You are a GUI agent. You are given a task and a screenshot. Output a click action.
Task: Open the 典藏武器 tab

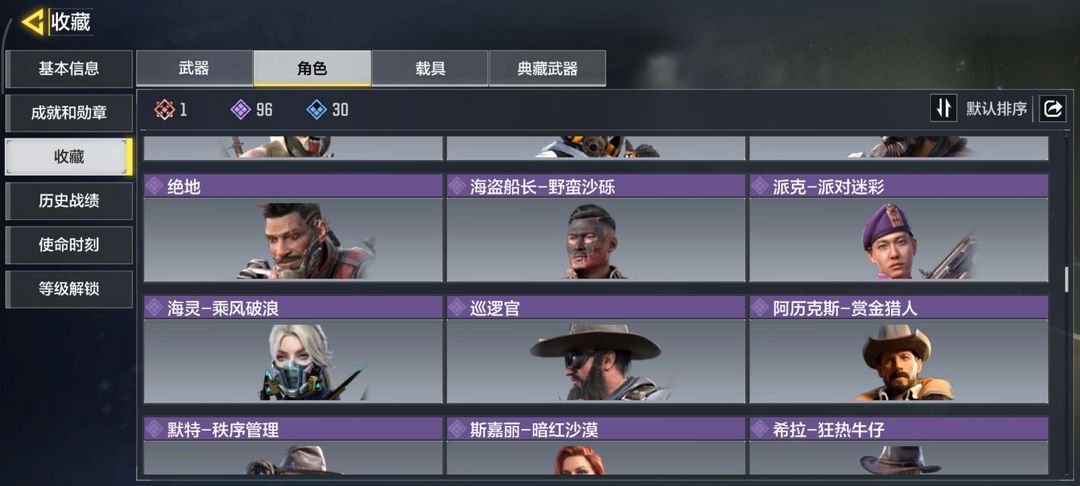point(548,68)
